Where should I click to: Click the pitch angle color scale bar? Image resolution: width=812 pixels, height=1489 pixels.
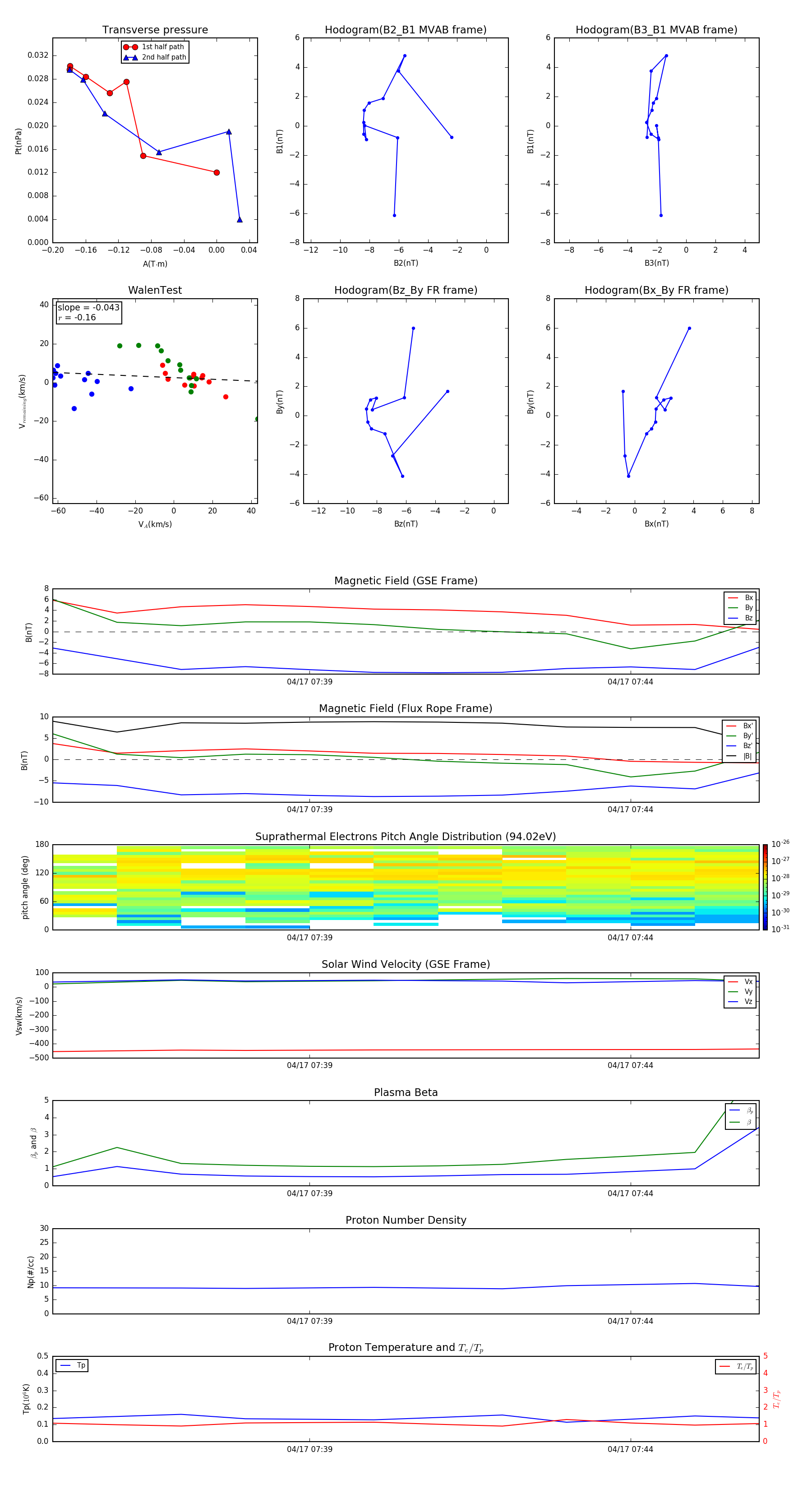(x=765, y=887)
